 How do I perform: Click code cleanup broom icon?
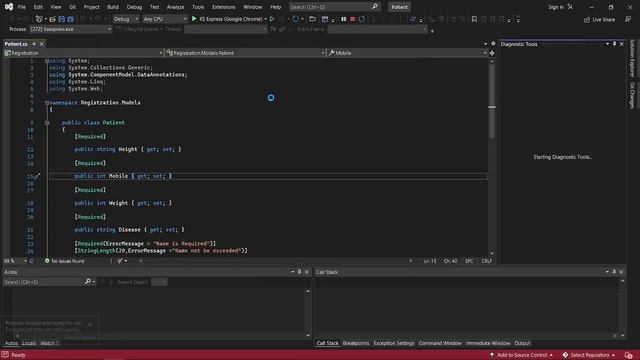pos(120,261)
